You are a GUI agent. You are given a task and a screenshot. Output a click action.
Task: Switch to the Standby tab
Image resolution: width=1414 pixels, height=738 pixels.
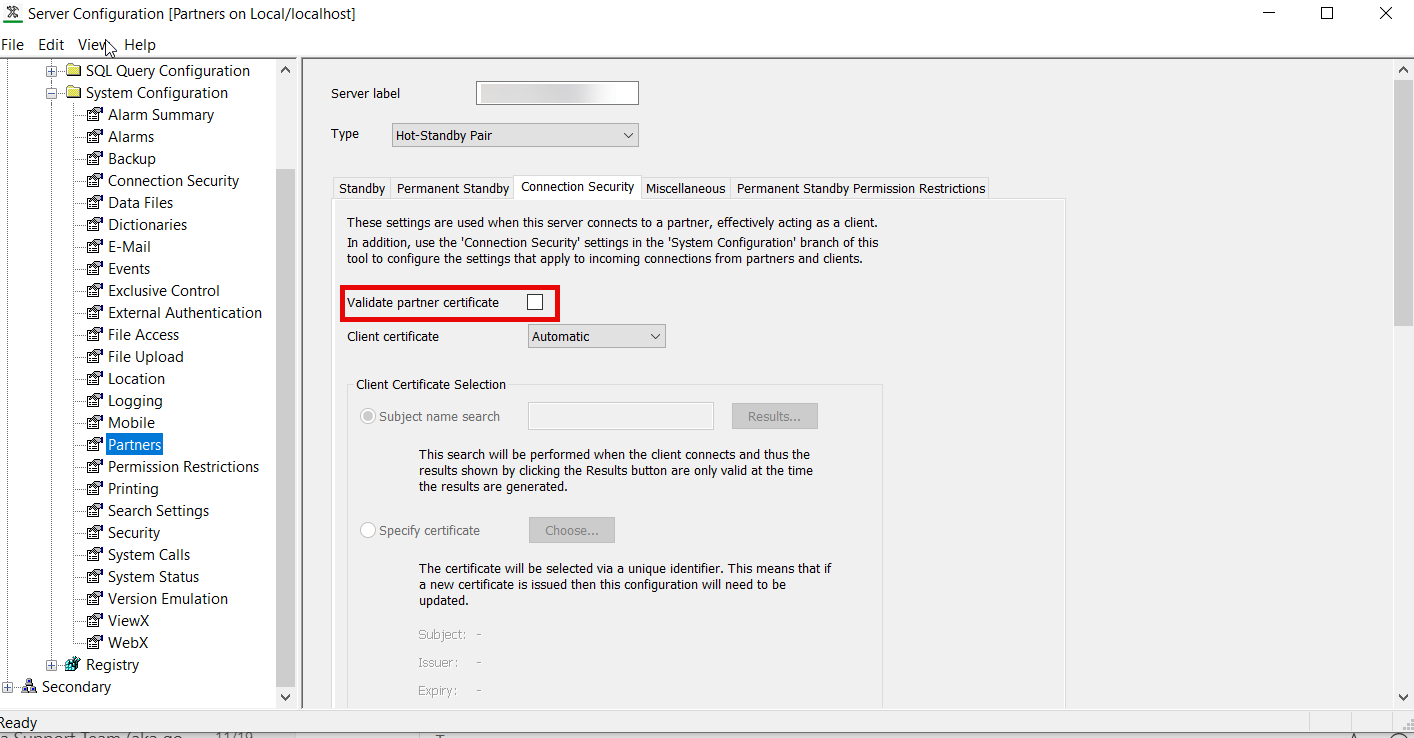(362, 188)
